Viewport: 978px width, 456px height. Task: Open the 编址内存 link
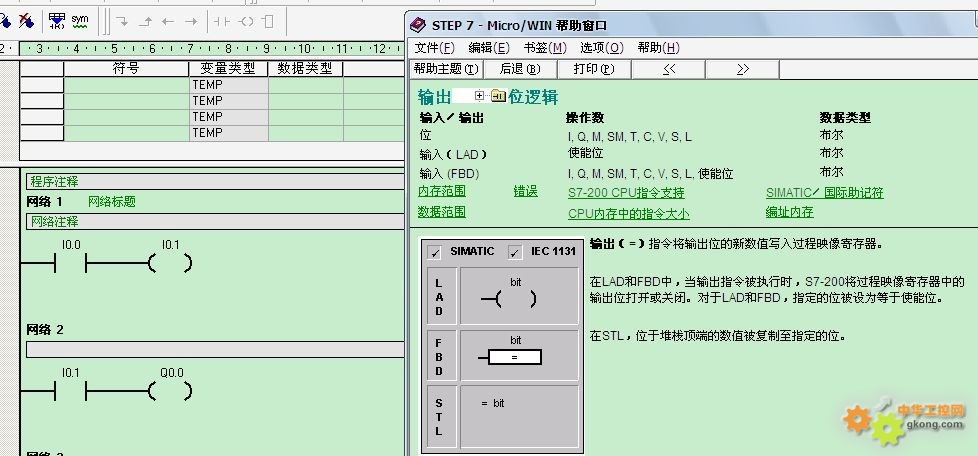790,212
